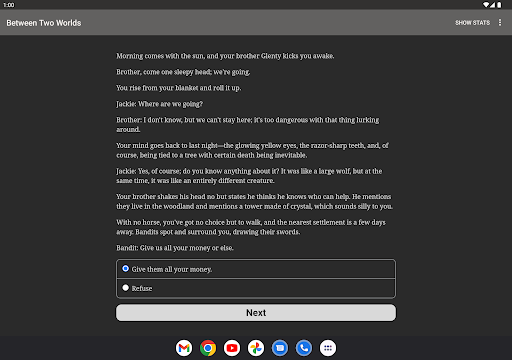Viewport: 512px width, 360px height.
Task: Tap paragraph starting 'Jackie: Yes, of course'
Action: 249,176
